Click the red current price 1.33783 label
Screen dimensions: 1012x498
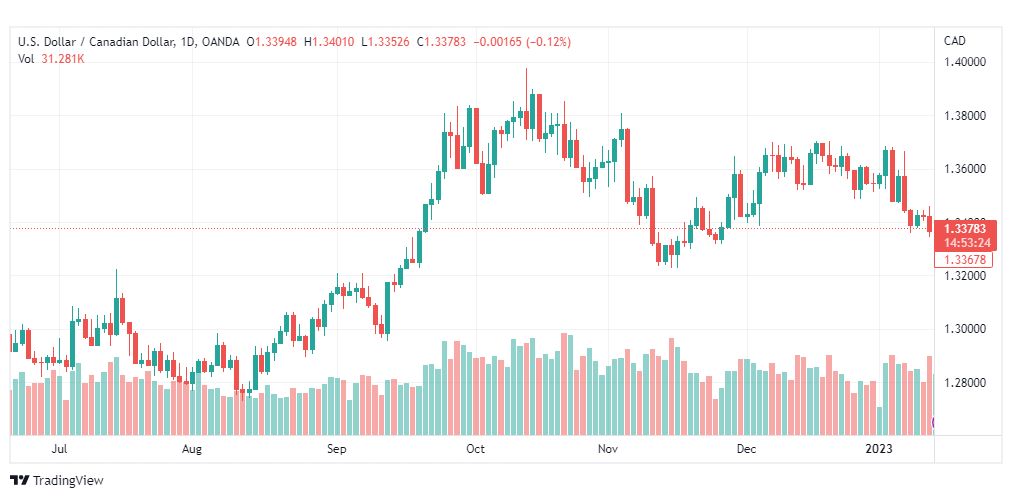coord(966,229)
